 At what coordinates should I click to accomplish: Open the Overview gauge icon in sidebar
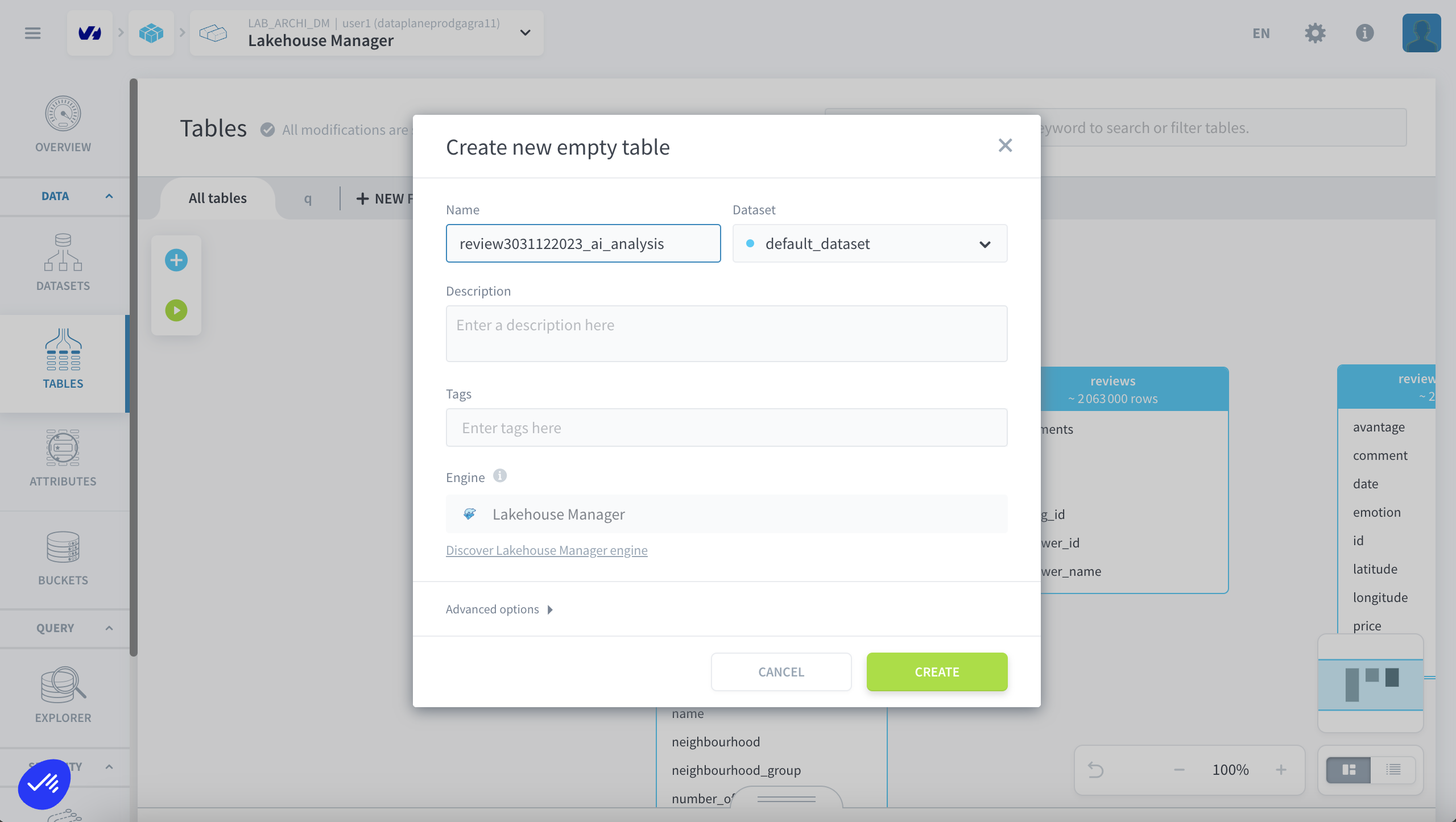[63, 114]
